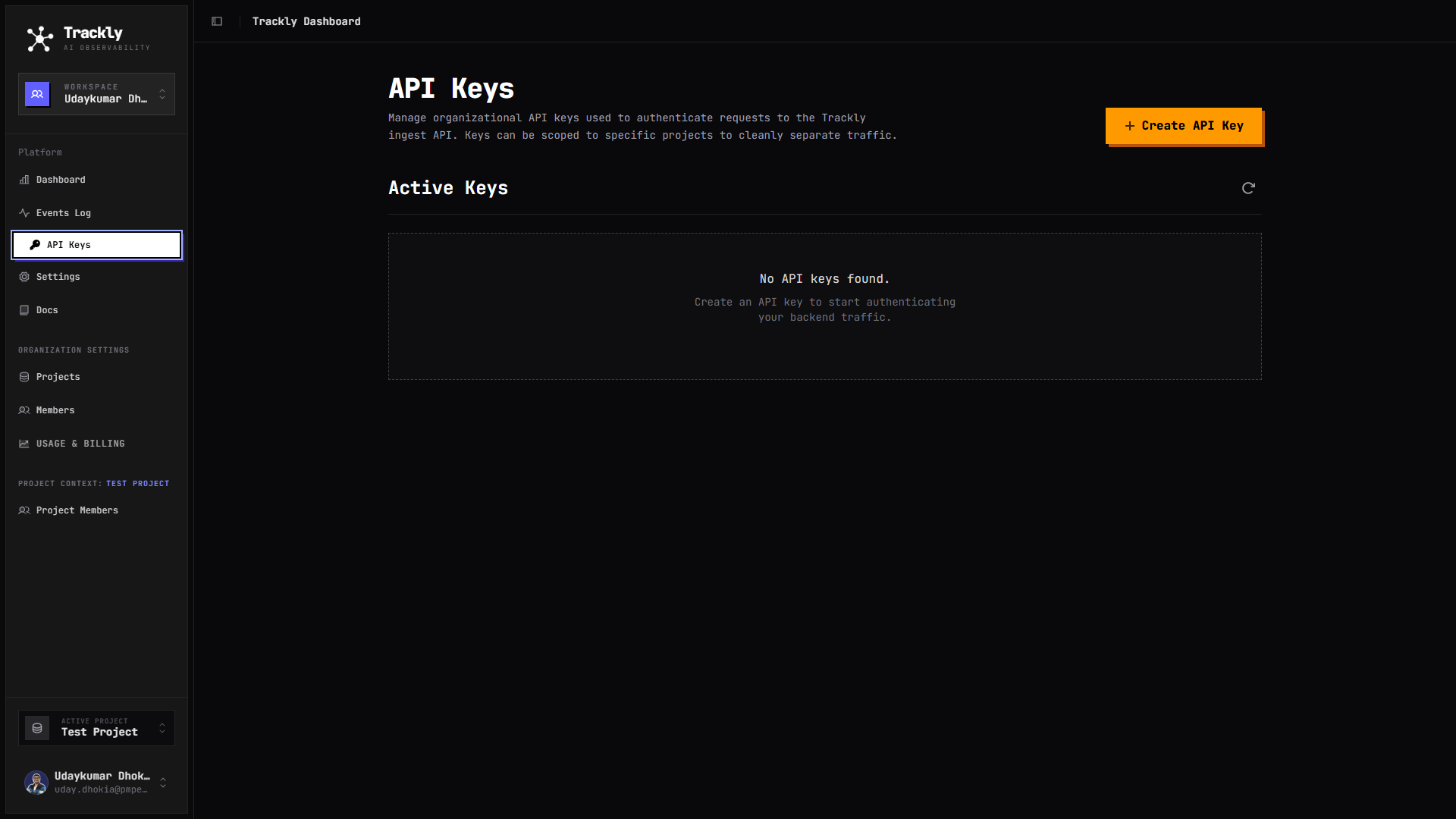Screen dimensions: 1456x819
Task: Select the Active Keys heading
Action: pos(448,188)
